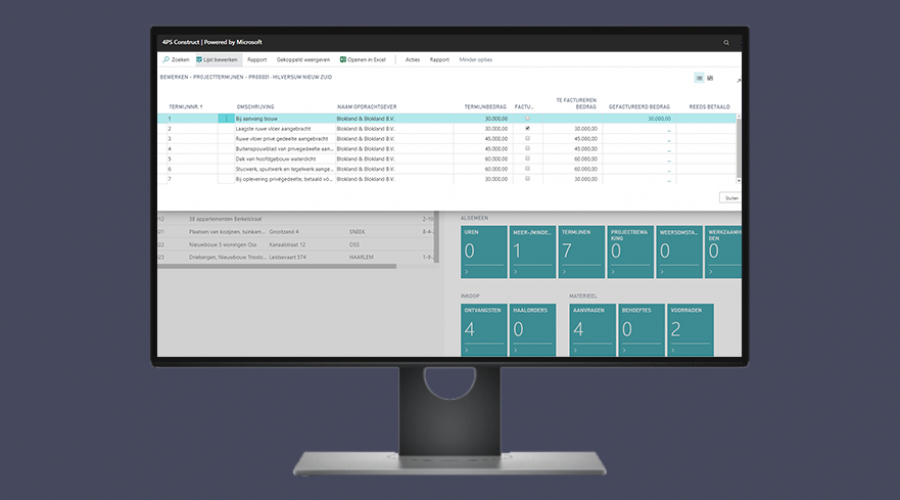Open the chevron on the Uren tile
The height and width of the screenshot is (500, 900).
(x=467, y=272)
